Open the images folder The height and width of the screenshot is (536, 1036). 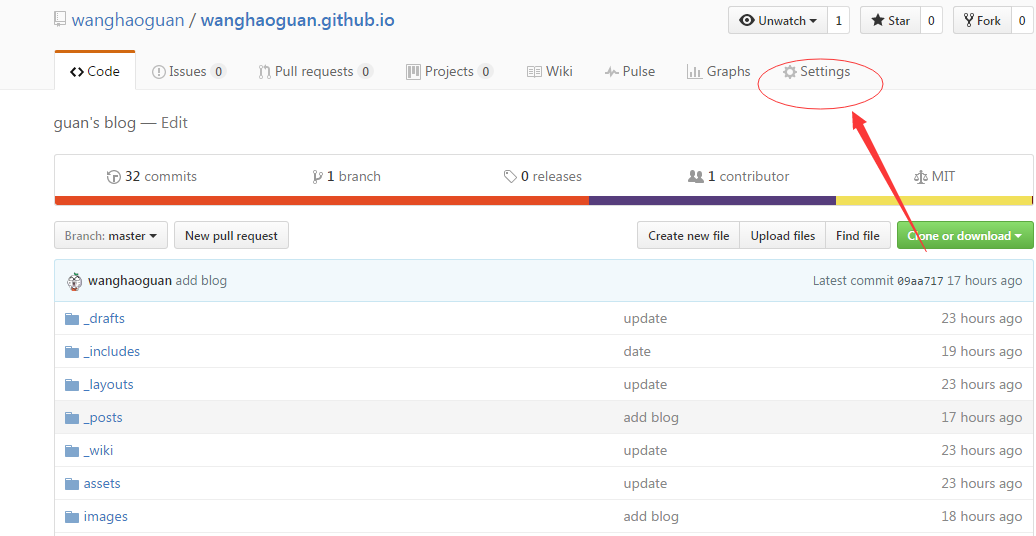[106, 517]
